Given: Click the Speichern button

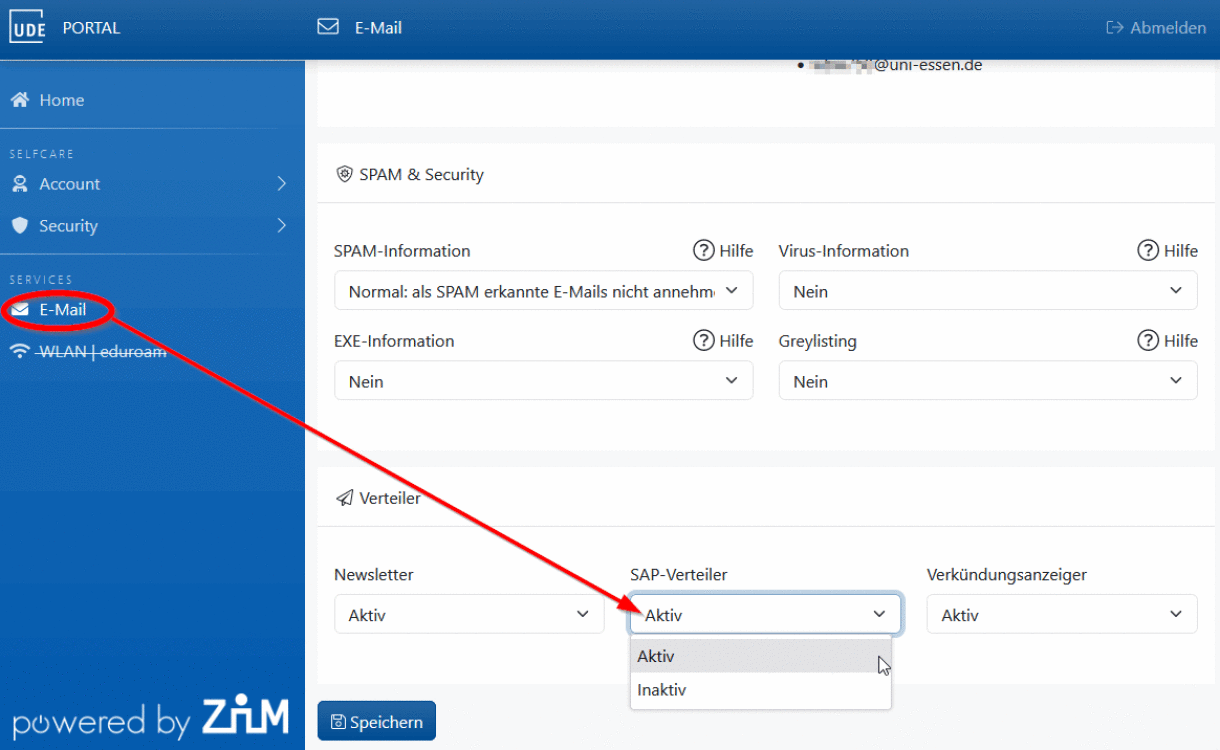Looking at the screenshot, I should [377, 721].
